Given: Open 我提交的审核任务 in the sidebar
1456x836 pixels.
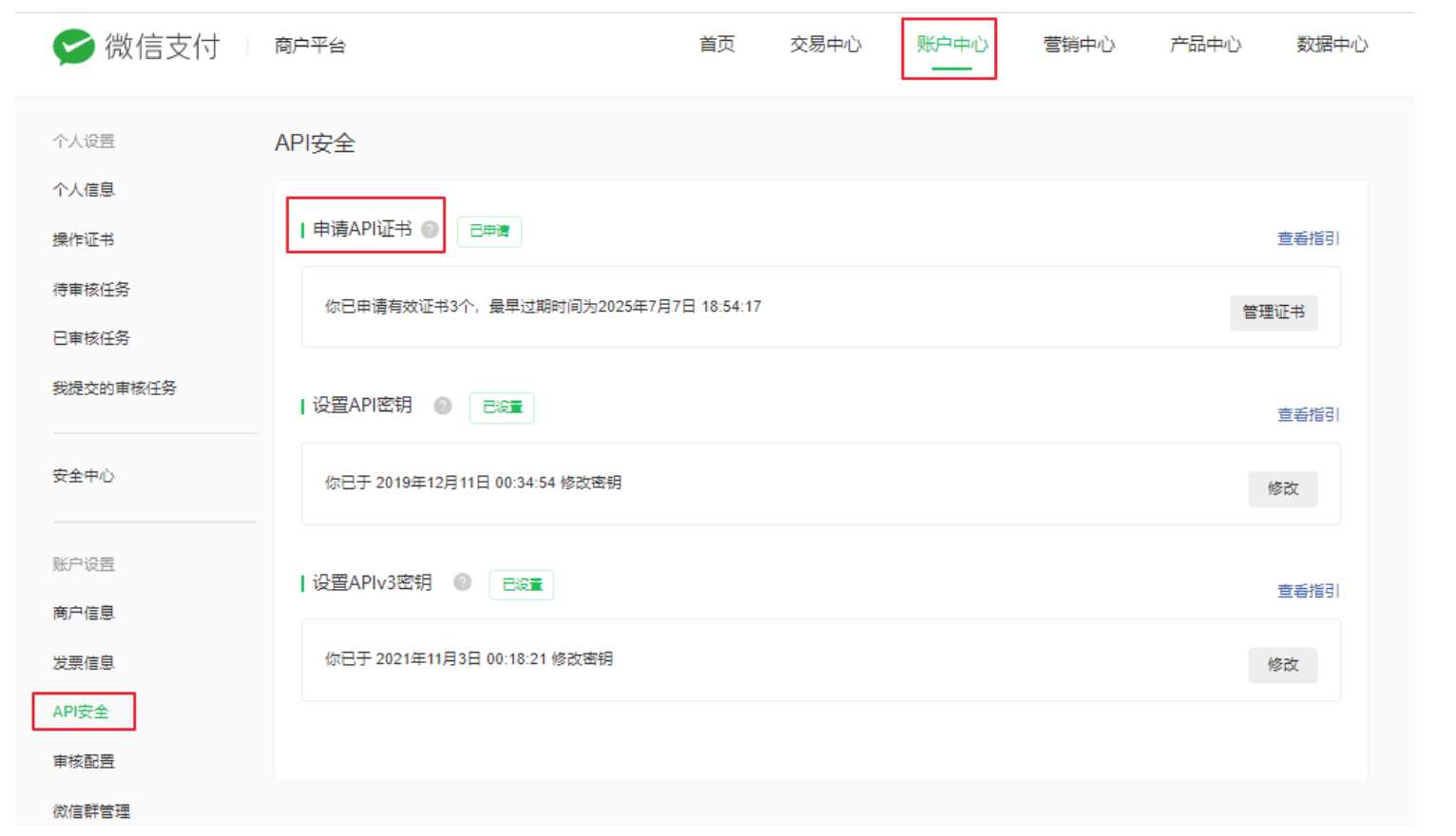Looking at the screenshot, I should [114, 388].
